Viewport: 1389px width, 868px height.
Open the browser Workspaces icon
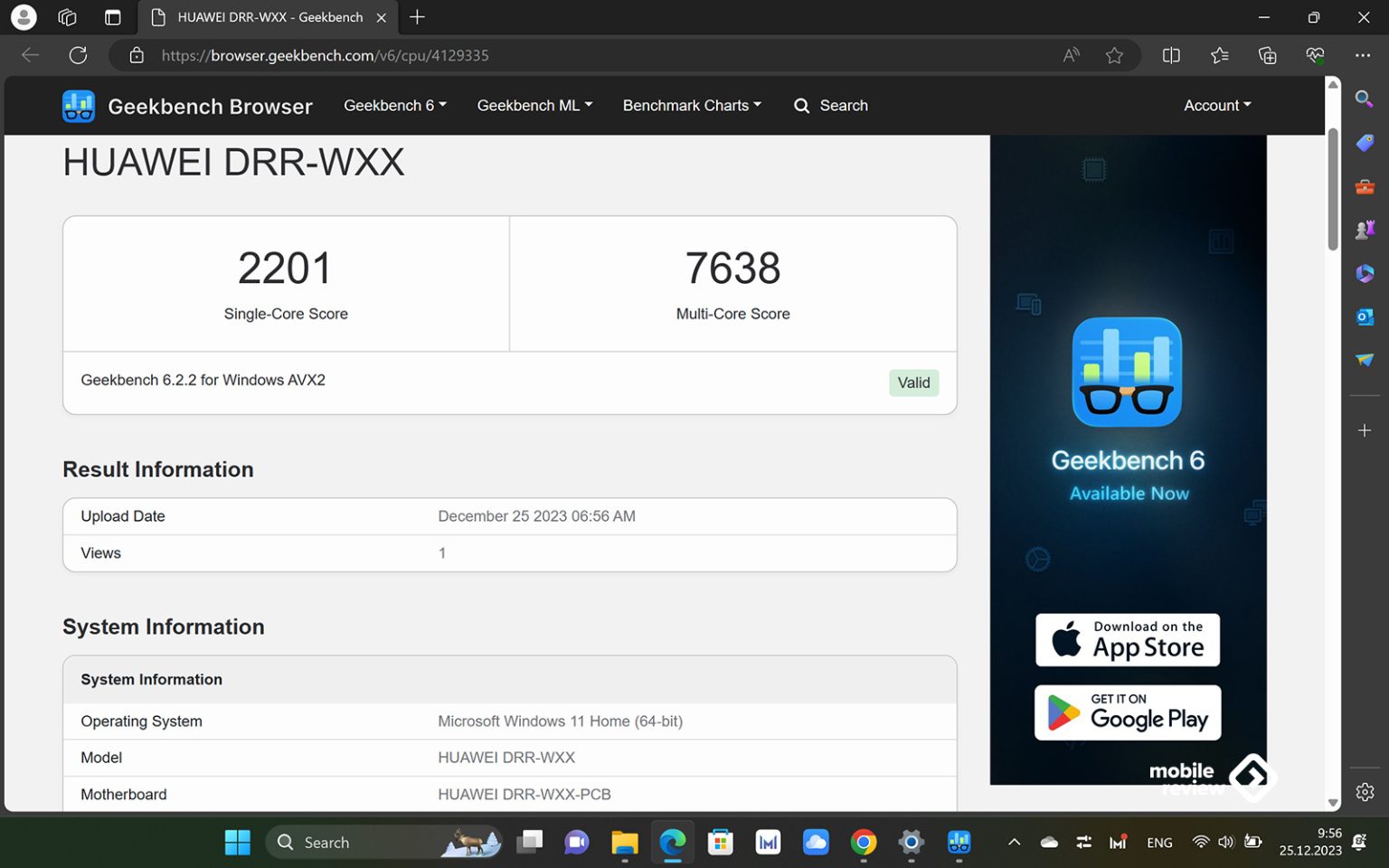67,17
